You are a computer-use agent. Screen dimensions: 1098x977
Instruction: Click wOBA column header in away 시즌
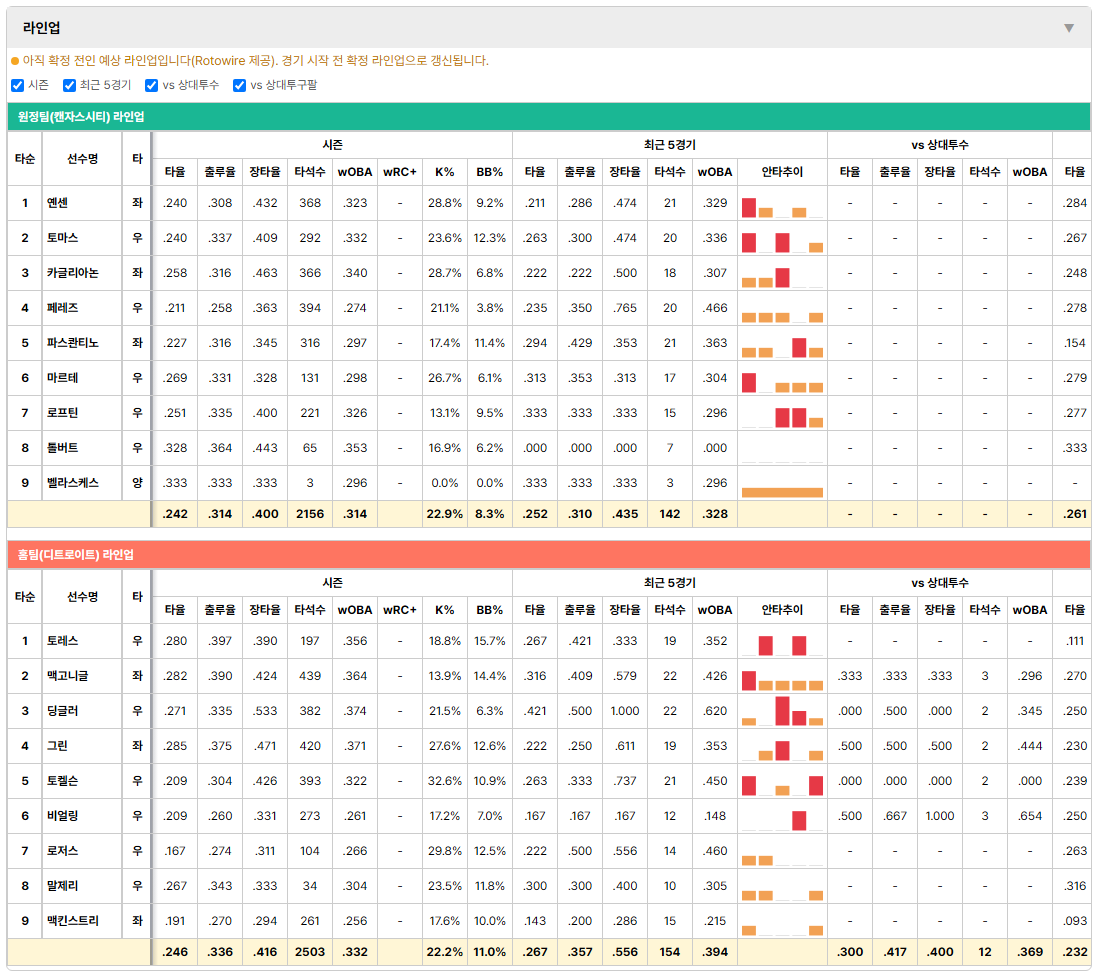point(355,172)
